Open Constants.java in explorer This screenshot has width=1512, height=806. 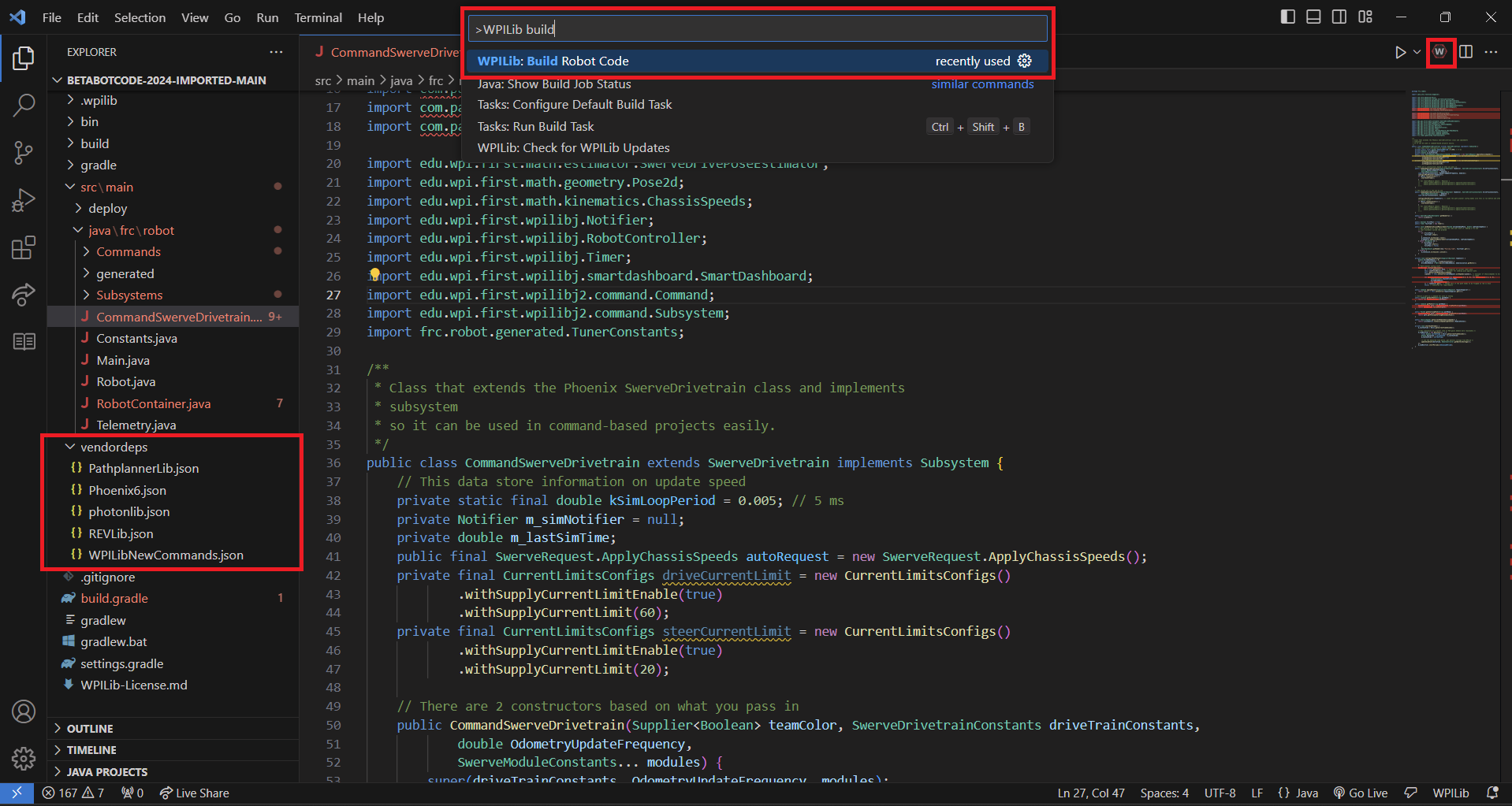coord(136,338)
